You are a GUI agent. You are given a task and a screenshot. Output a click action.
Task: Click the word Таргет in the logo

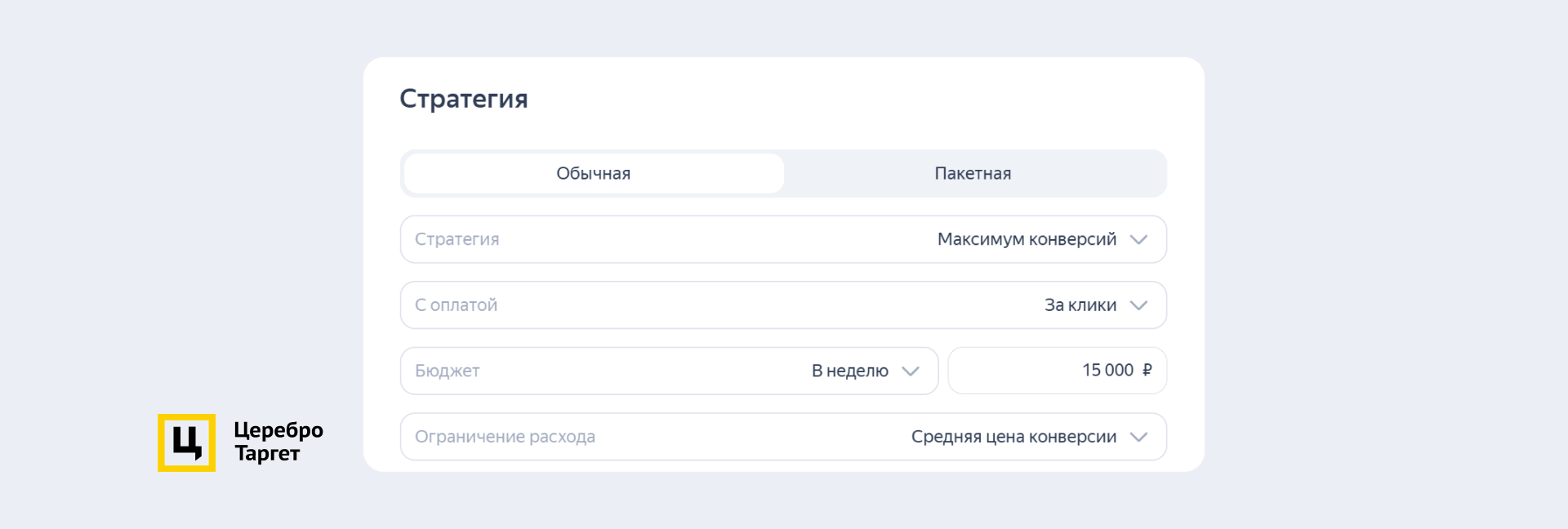click(x=267, y=453)
